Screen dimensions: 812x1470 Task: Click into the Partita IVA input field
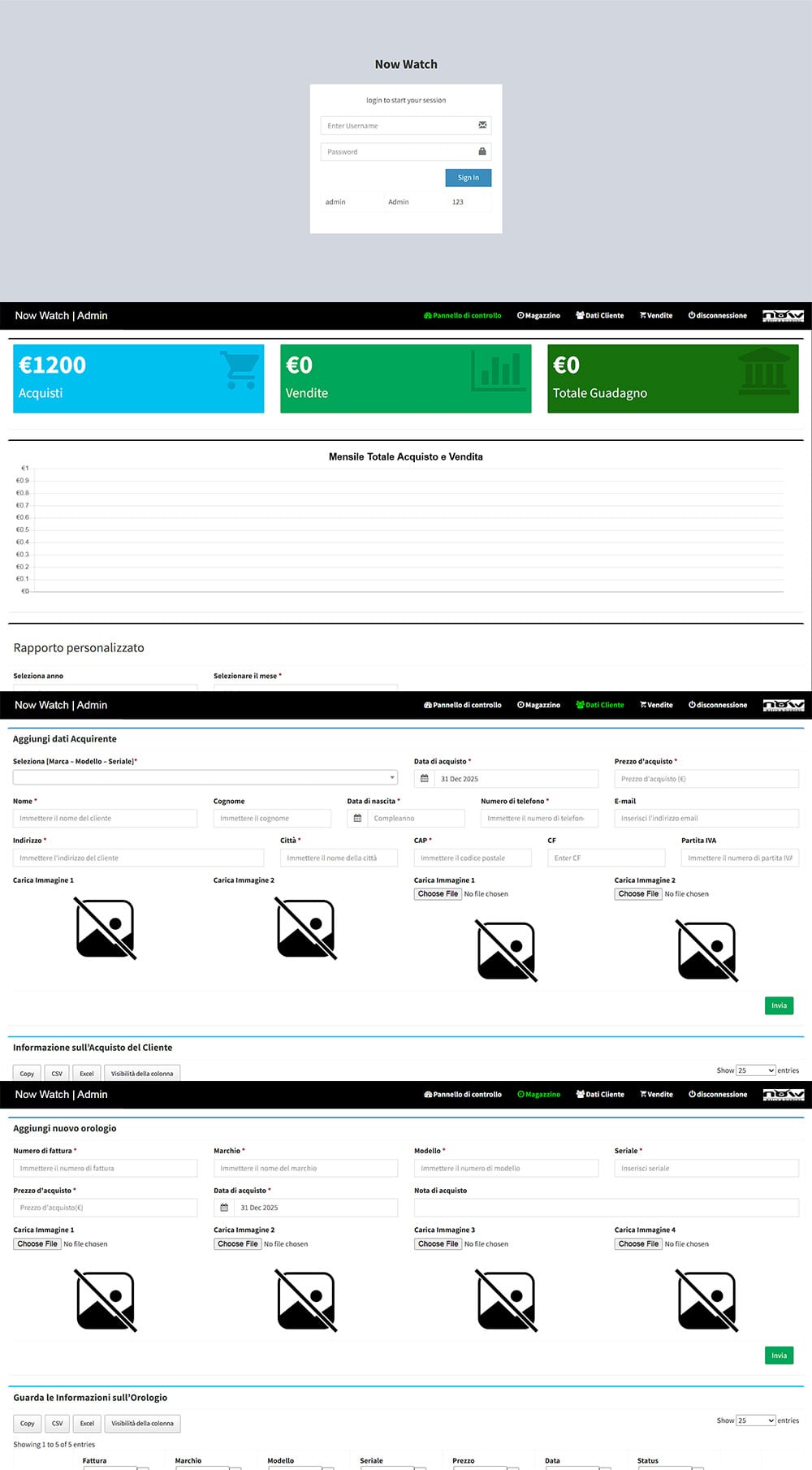739,858
